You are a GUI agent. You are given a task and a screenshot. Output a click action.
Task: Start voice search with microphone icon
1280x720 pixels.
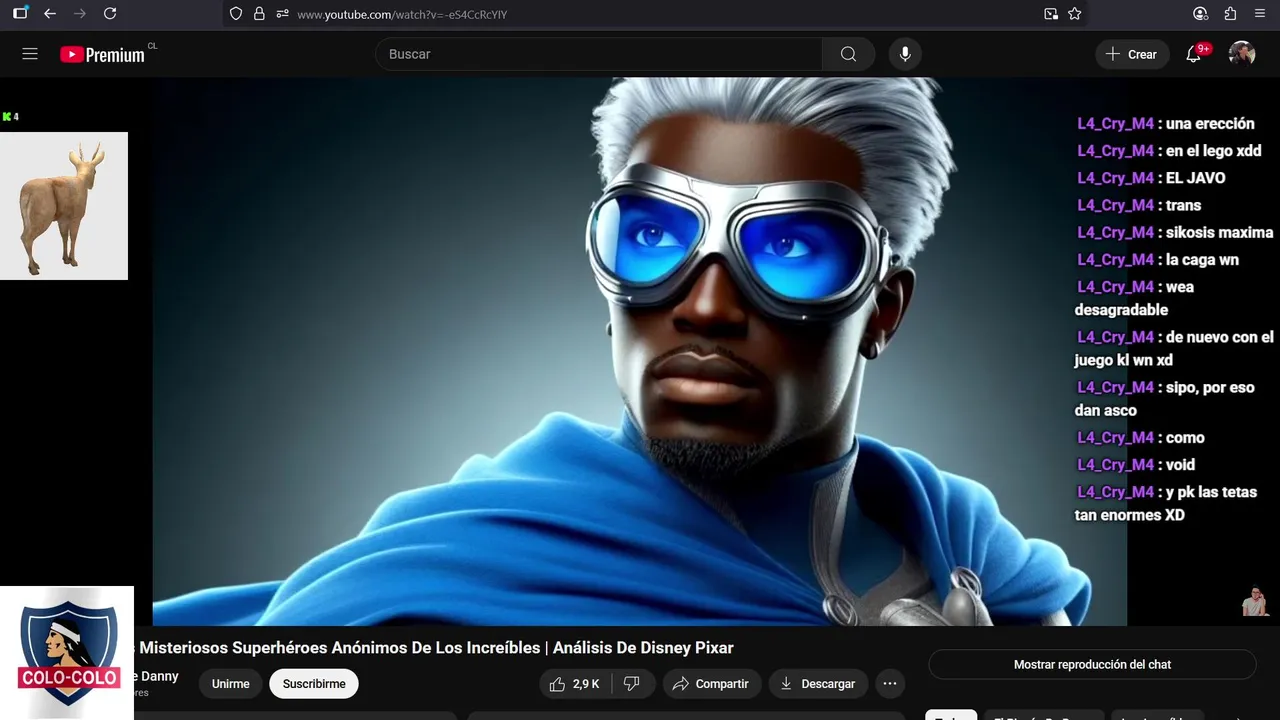(905, 54)
